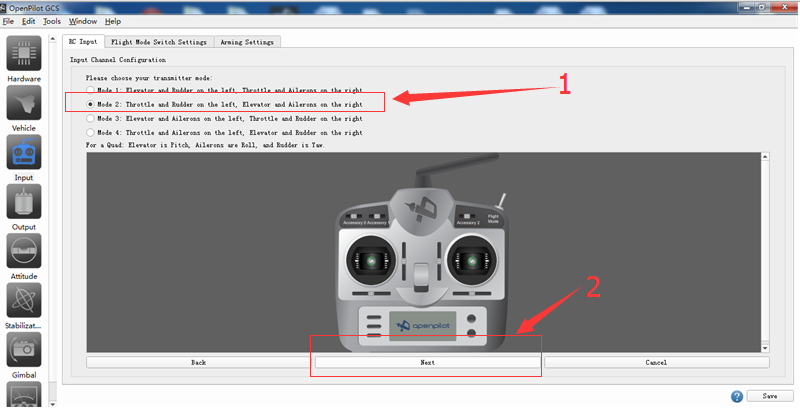The width and height of the screenshot is (800, 413).
Task: Click the openpilot display on the transmitter
Action: pos(423,326)
